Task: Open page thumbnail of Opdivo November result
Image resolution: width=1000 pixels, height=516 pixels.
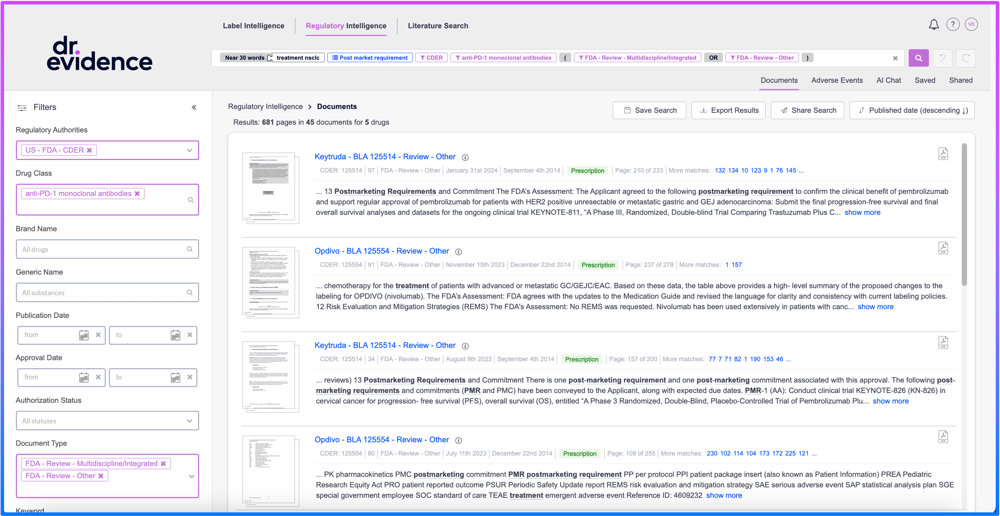Action: [270, 282]
